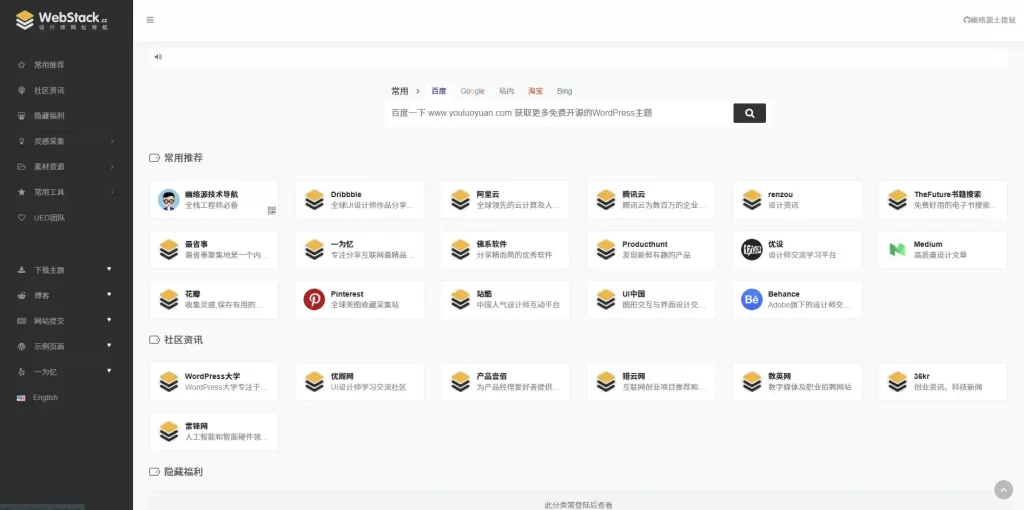Open the 雷锋网 card

pos(214,432)
